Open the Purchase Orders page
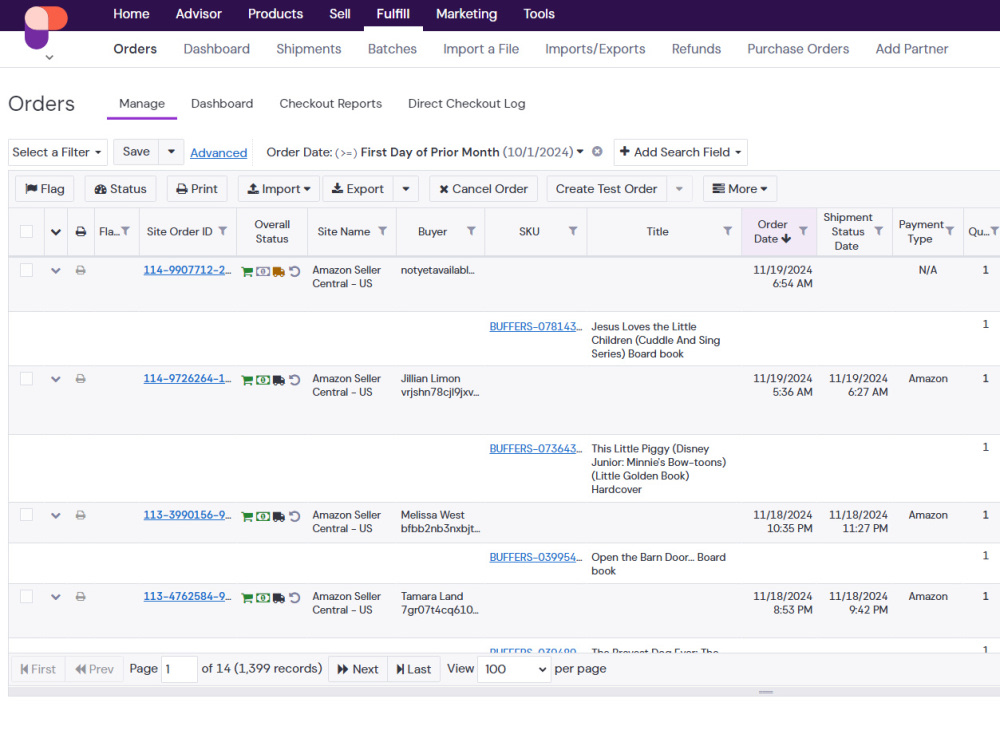 798,49
